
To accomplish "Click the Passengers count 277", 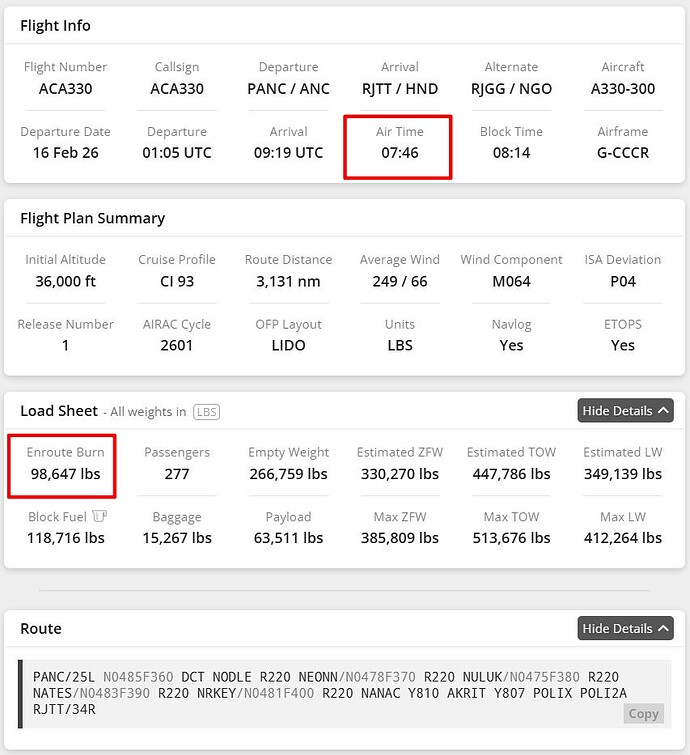I will coord(177,474).
